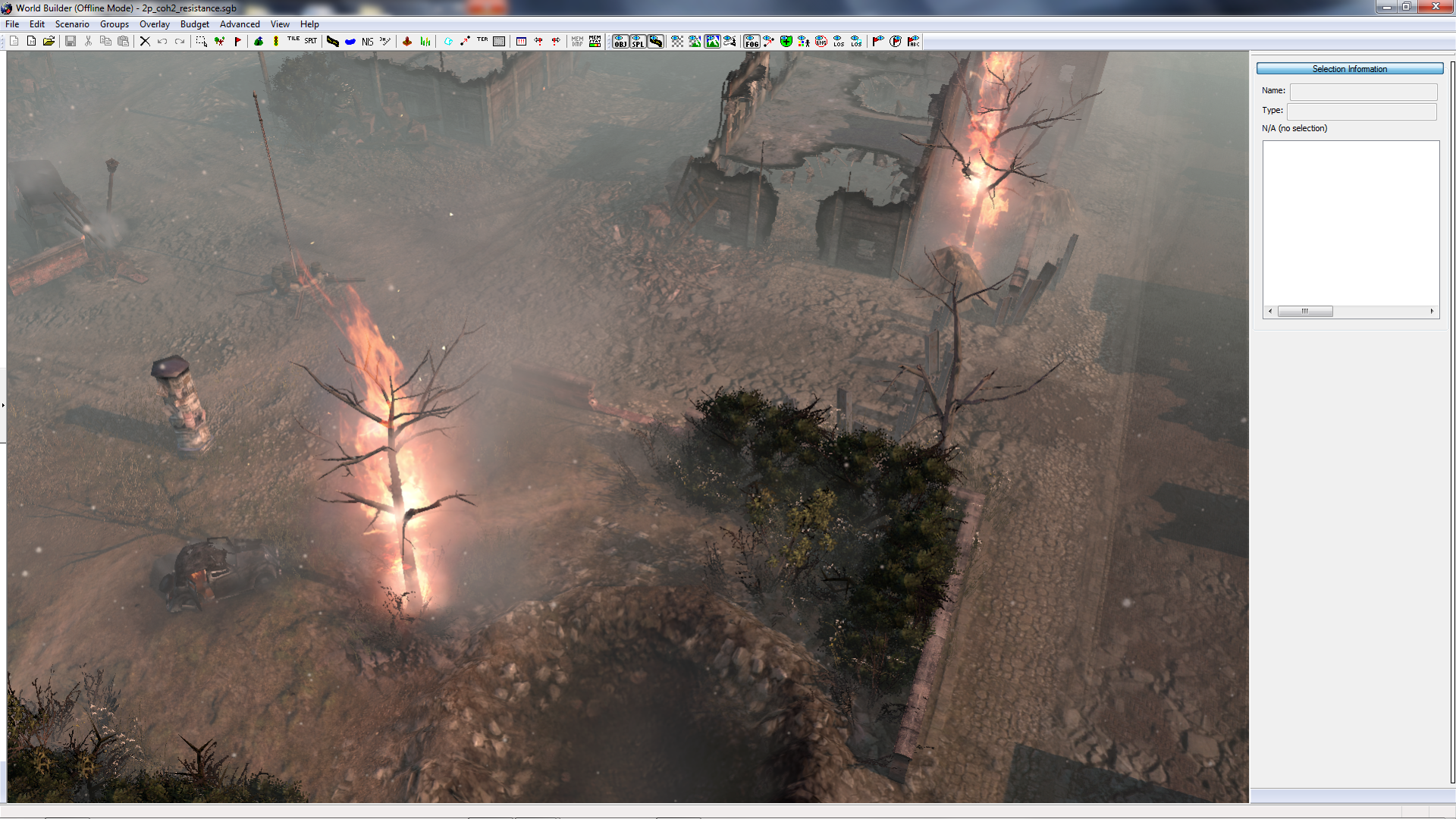Image resolution: width=1456 pixels, height=819 pixels.
Task: Select the red flag marker tool
Action: 237,41
